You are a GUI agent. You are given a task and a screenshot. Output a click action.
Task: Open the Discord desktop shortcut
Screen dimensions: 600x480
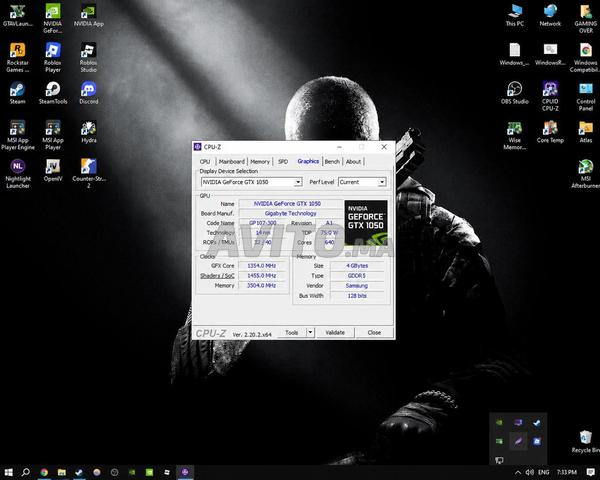89,93
